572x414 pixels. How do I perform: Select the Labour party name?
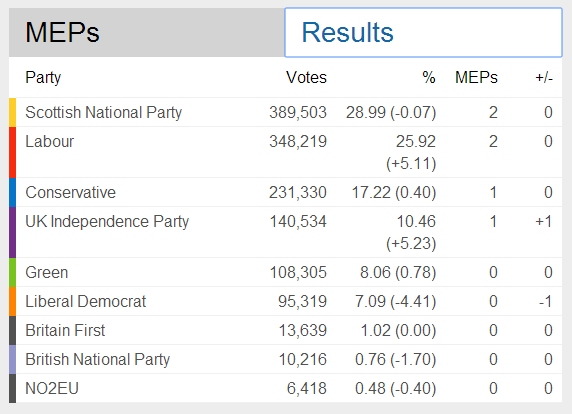coord(50,142)
